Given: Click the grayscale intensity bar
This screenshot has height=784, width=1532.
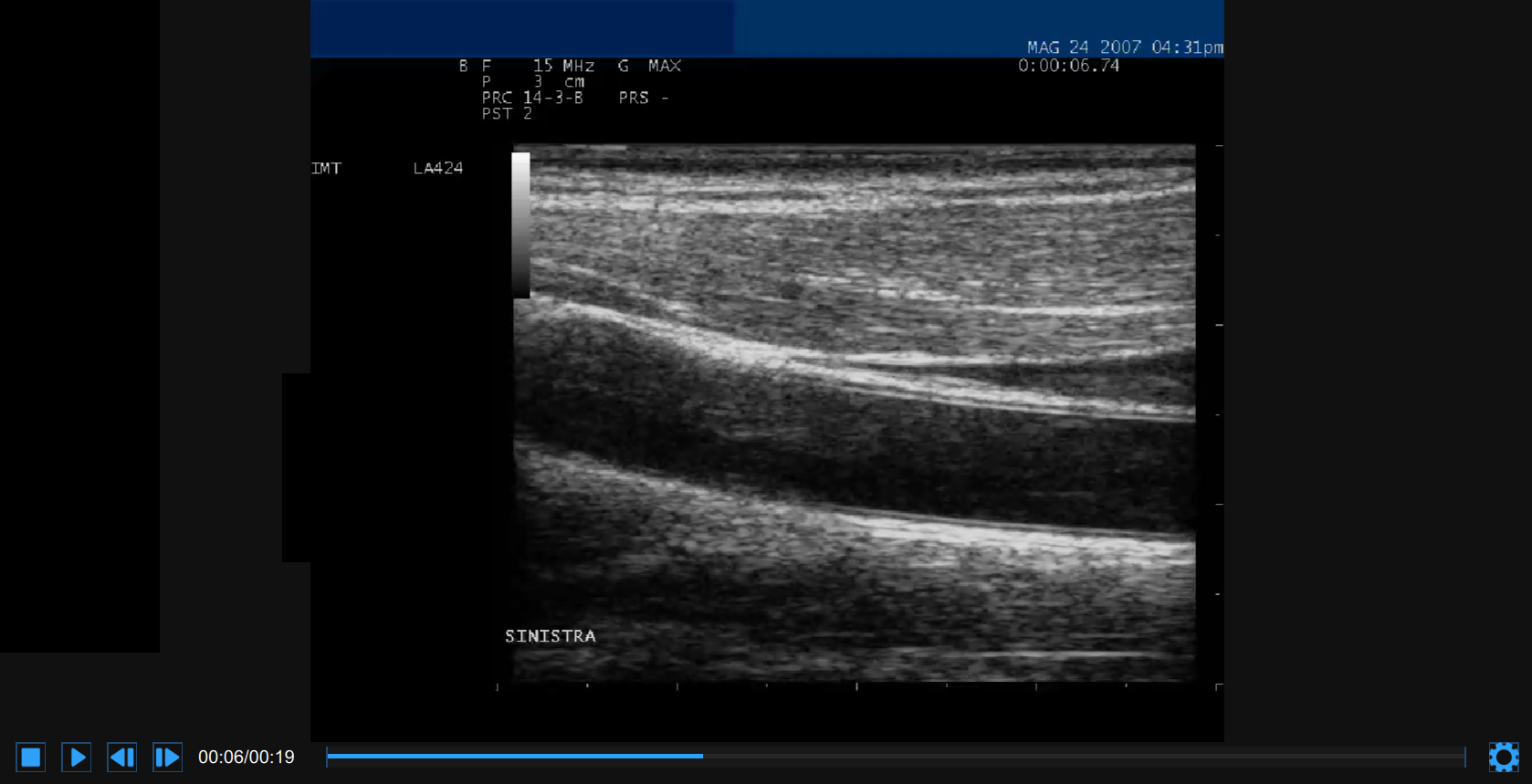Looking at the screenshot, I should pyautogui.click(x=520, y=225).
